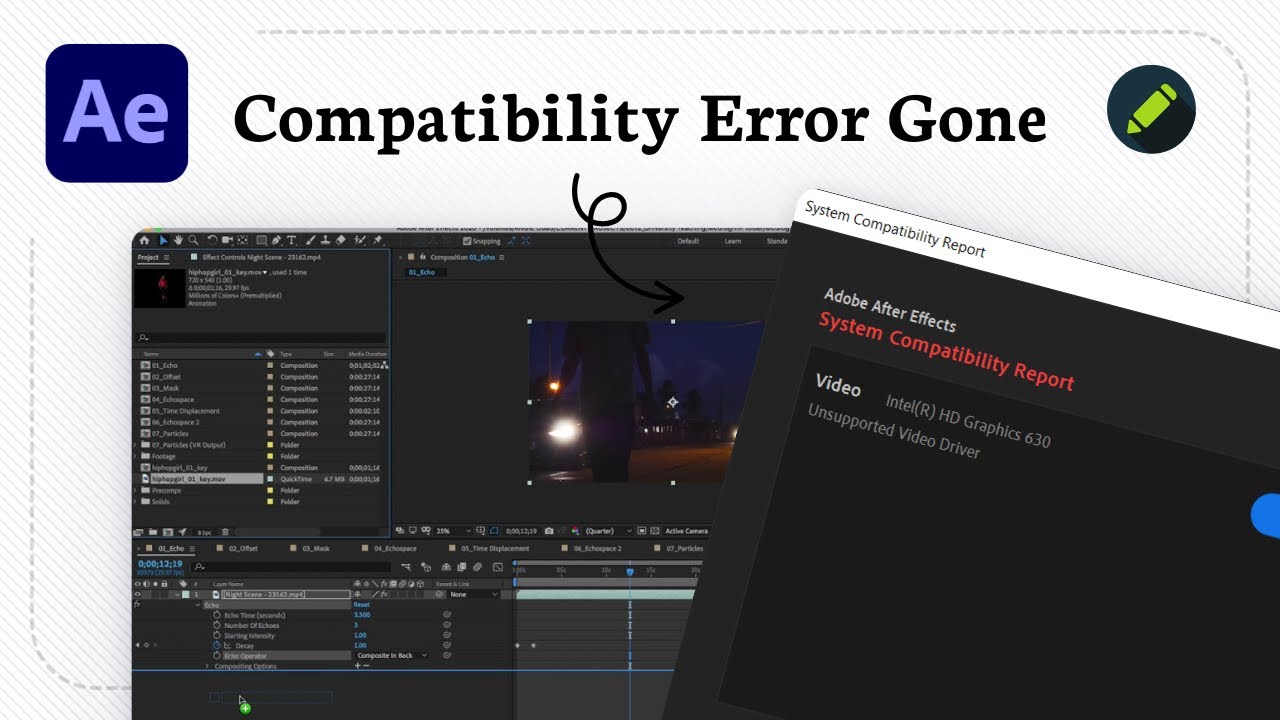Screen dimensions: 1280x720
Task: Select the Selection arrow tool
Action: (163, 240)
